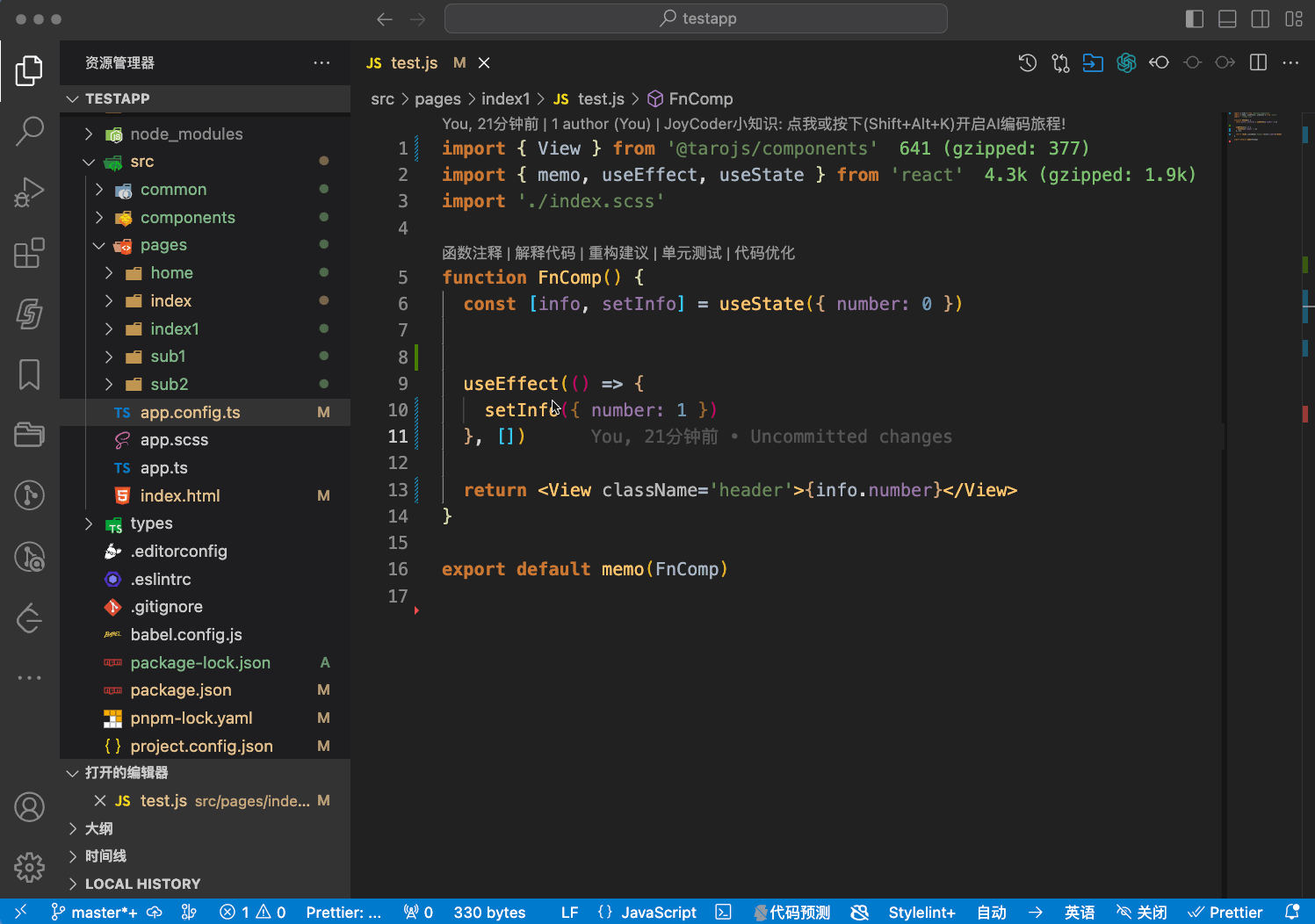The image size is (1315, 924).
Task: Open file history timeline icon in editor toolbar
Action: click(1027, 62)
